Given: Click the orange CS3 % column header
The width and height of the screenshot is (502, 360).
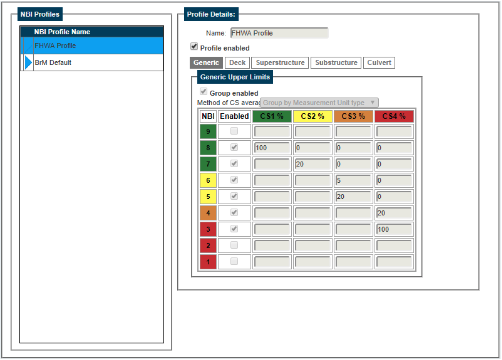Looking at the screenshot, I should click(353, 116).
